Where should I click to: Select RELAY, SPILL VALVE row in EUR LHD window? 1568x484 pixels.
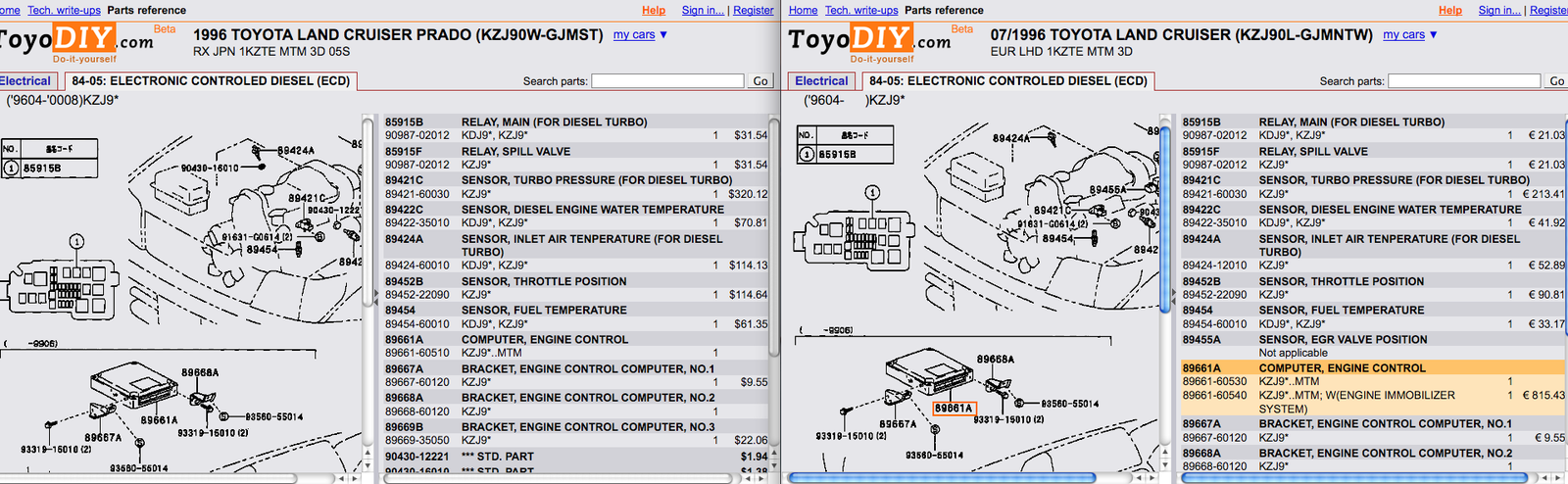pos(1374,152)
